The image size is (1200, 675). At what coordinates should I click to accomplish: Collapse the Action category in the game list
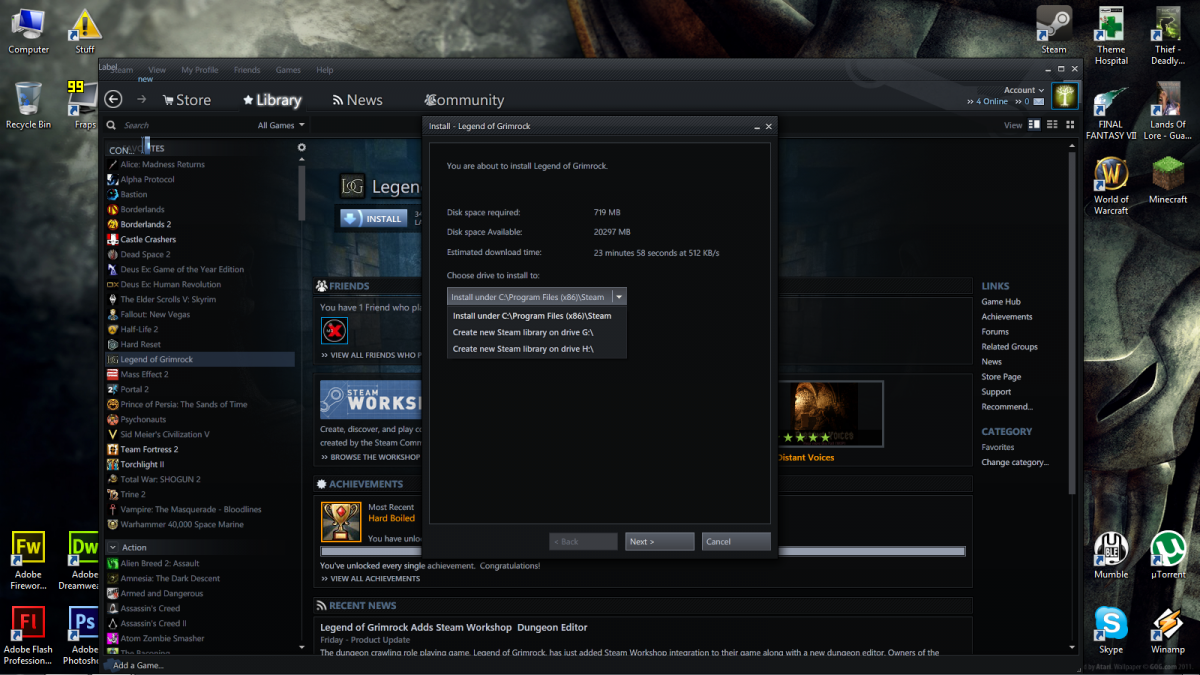click(113, 547)
